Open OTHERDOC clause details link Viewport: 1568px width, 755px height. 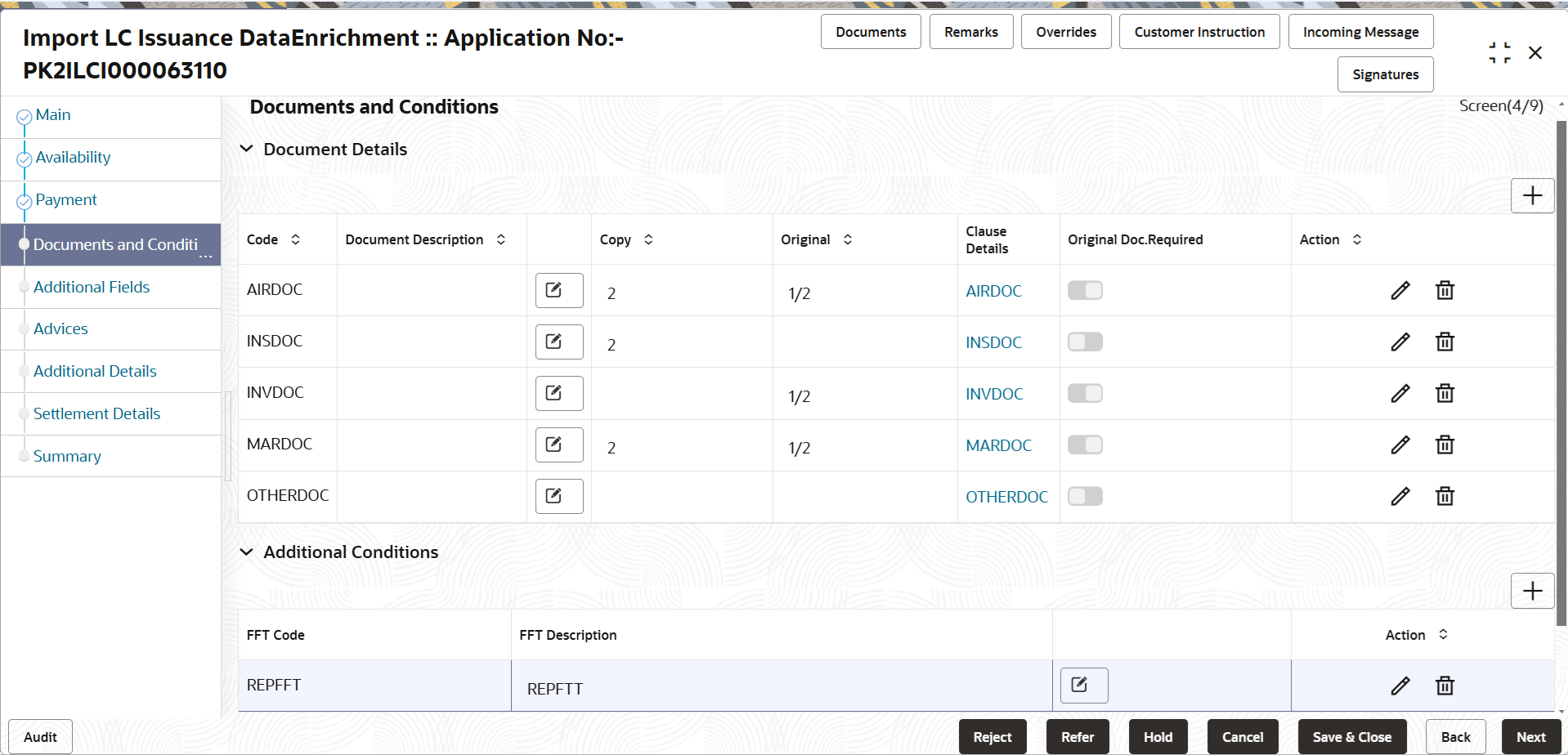click(x=1006, y=497)
